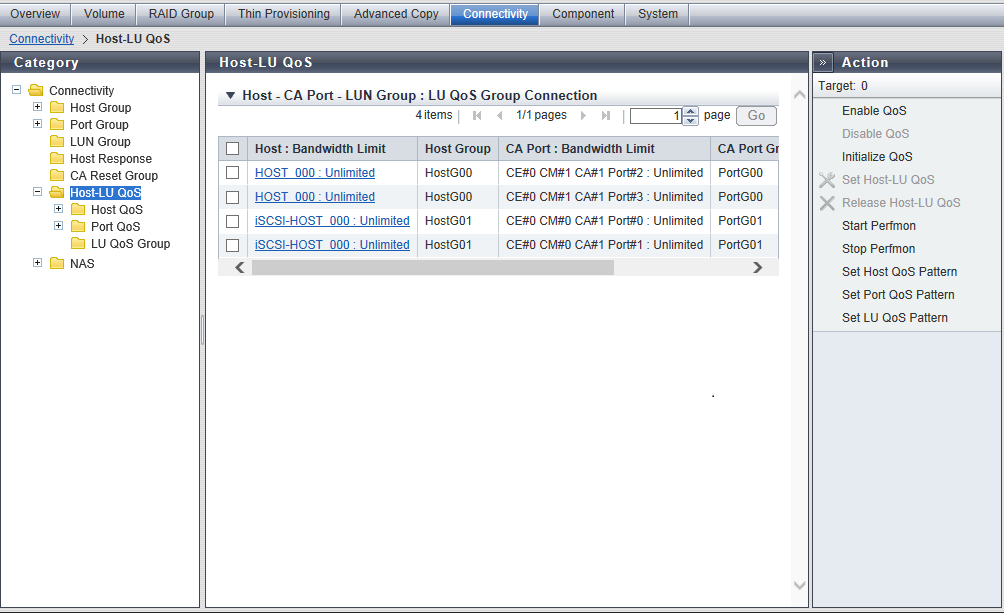Click the Host-LU QoS folder icon
1004x616 pixels.
[57, 193]
